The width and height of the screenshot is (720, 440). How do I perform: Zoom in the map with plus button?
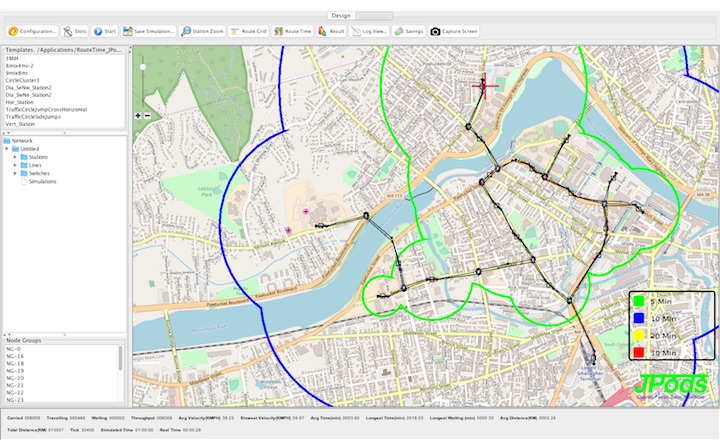(x=139, y=116)
